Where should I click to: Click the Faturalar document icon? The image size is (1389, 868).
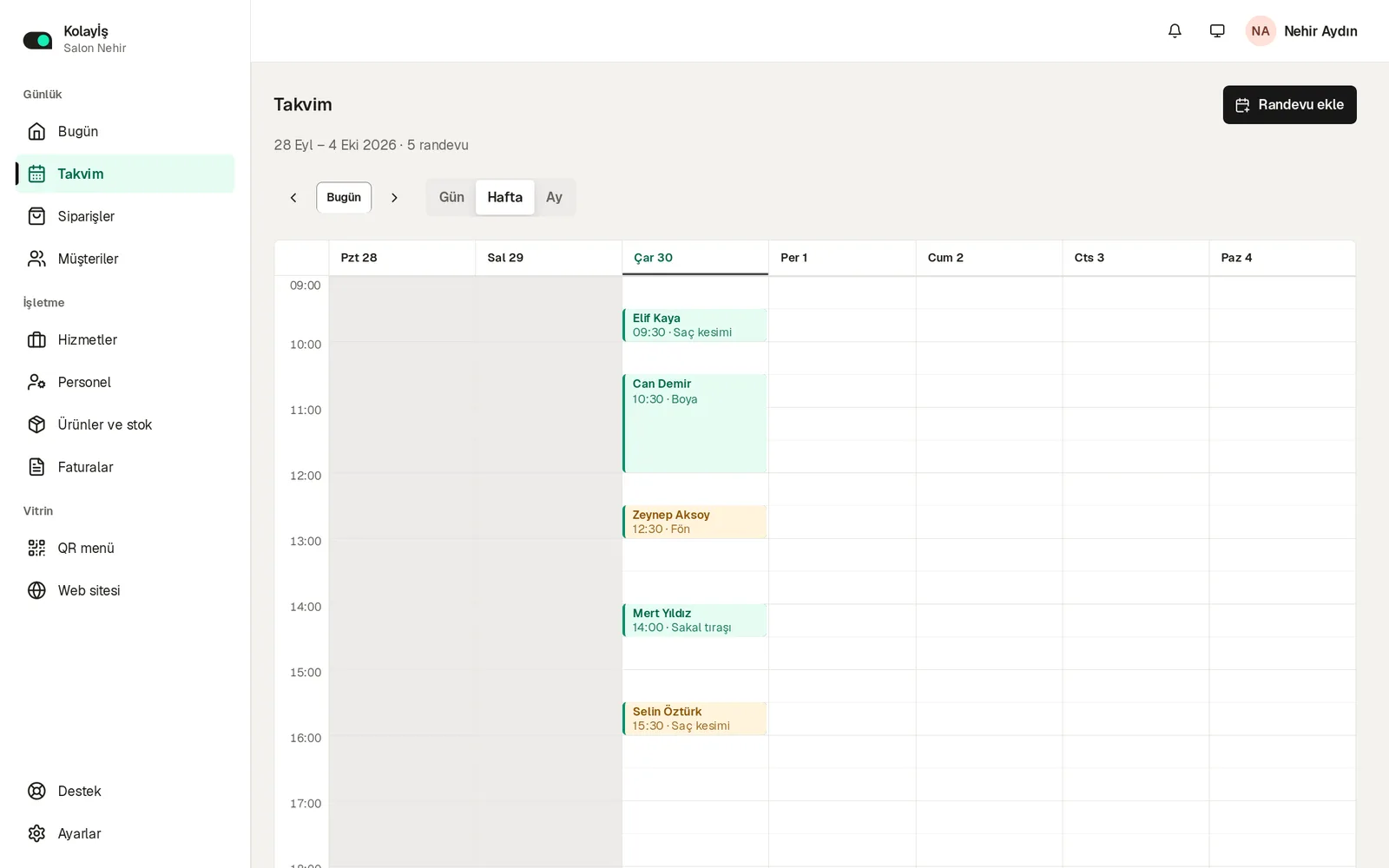tap(36, 467)
